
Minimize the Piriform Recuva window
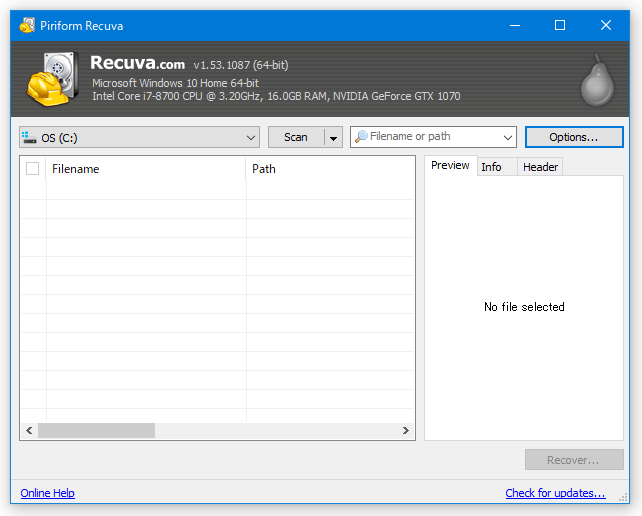(x=515, y=25)
